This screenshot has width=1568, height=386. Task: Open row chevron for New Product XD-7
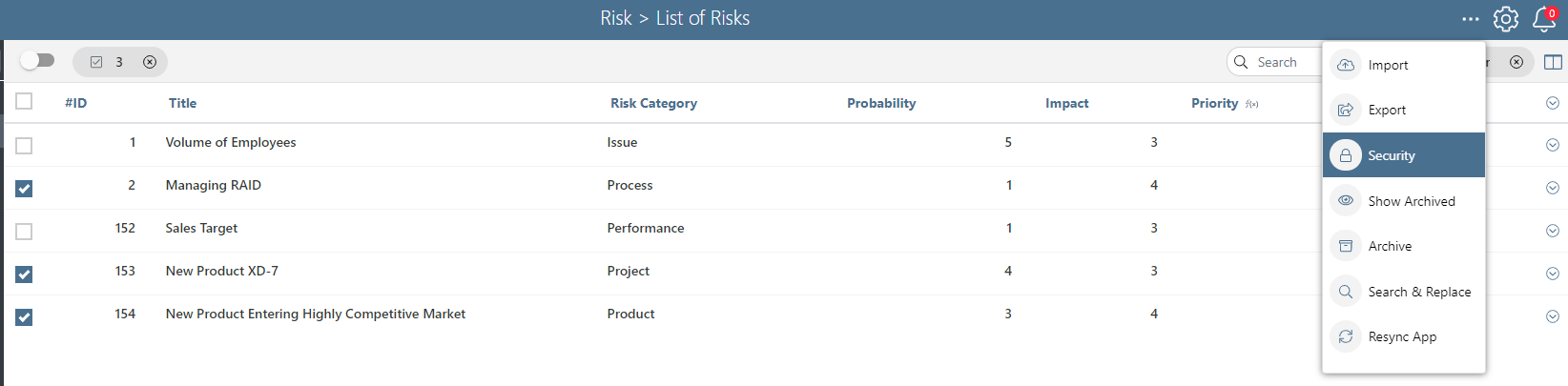pos(1553,274)
